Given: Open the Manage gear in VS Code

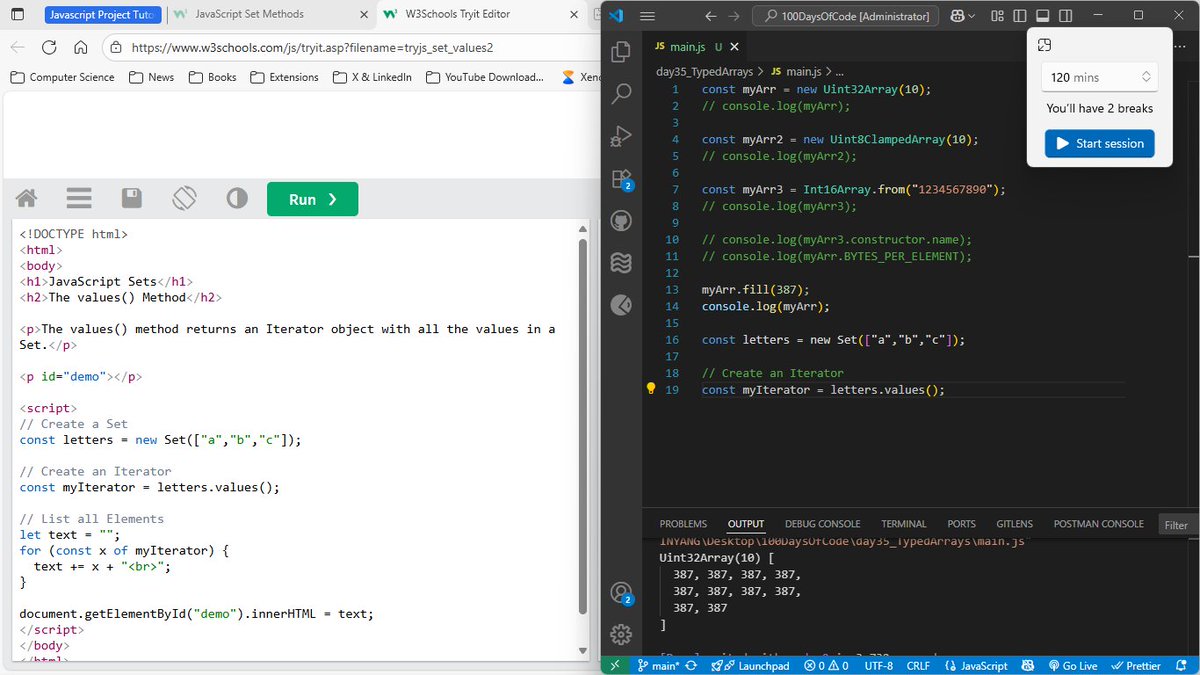Looking at the screenshot, I should coord(621,634).
